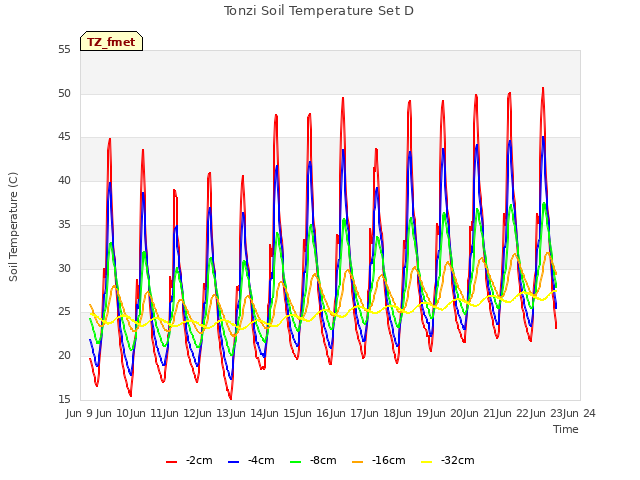
Task: Select the -4cm legend label
Action: (261, 461)
